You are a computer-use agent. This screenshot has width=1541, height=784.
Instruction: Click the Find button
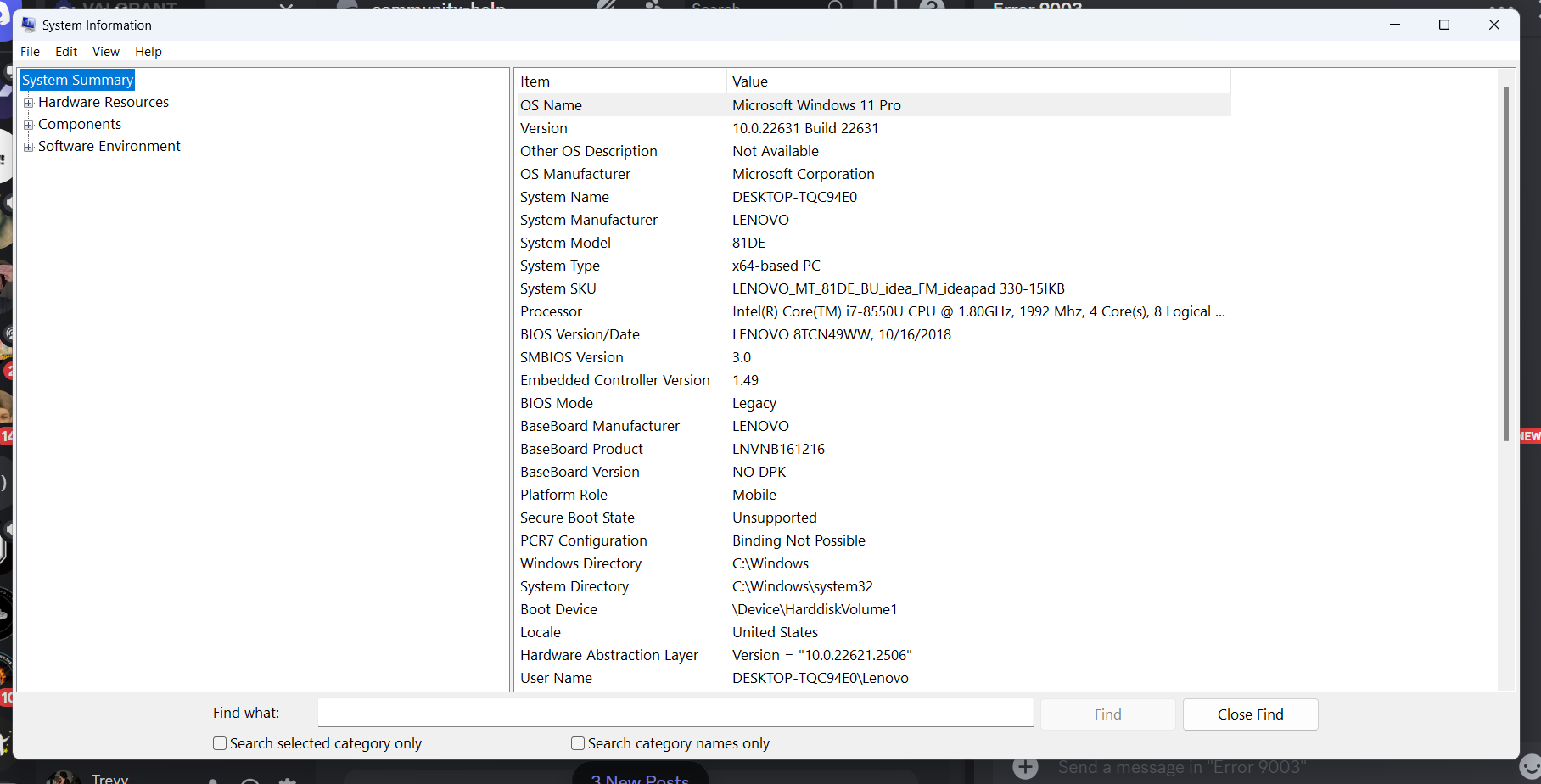click(x=1108, y=714)
